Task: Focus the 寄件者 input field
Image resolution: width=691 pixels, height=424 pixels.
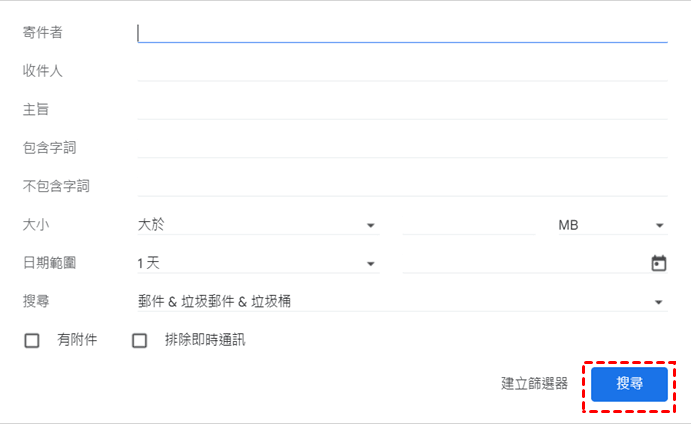Action: tap(402, 33)
